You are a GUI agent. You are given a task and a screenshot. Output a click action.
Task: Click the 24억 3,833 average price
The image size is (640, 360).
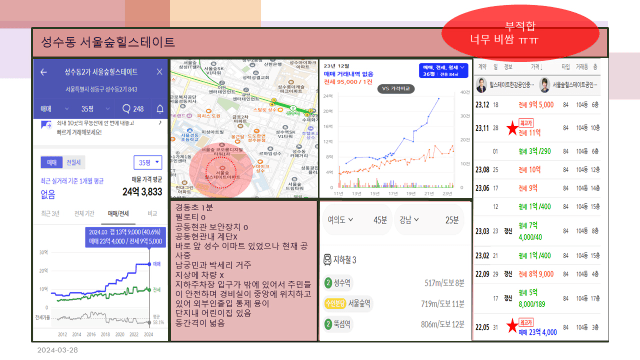coord(142,192)
